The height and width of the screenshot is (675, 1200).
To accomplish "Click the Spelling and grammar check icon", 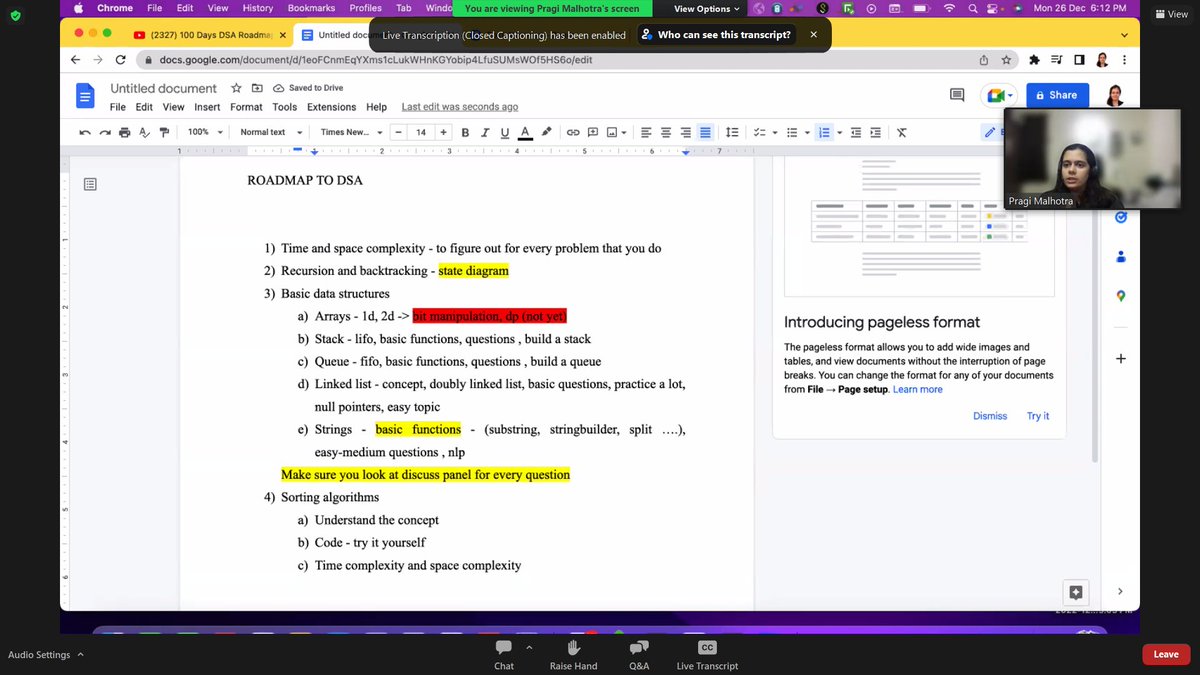I will pyautogui.click(x=145, y=132).
